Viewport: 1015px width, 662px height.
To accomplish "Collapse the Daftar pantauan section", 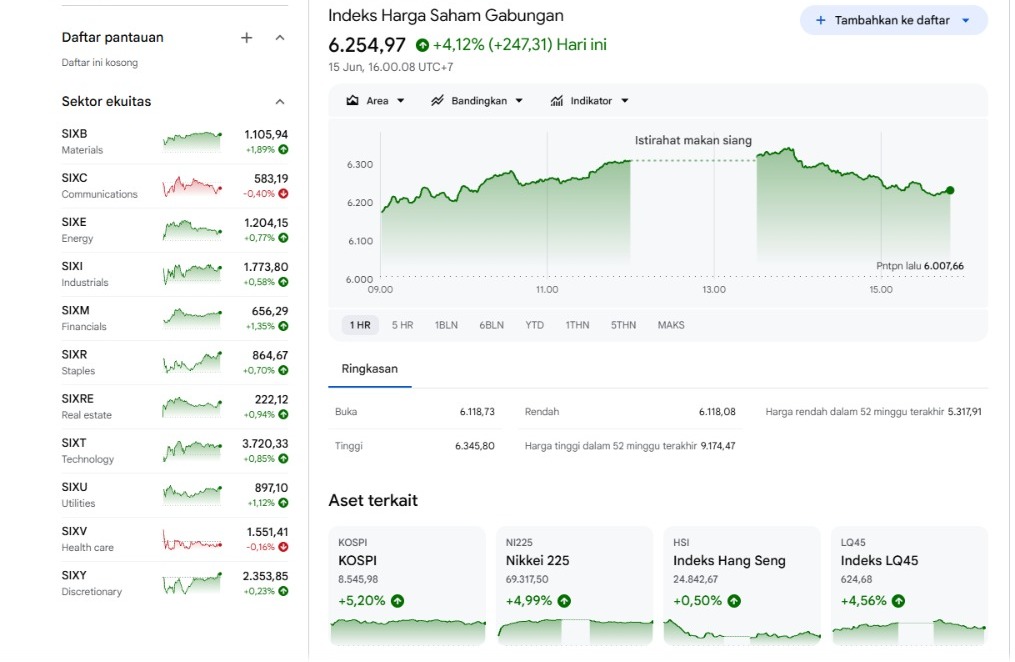I will [280, 38].
